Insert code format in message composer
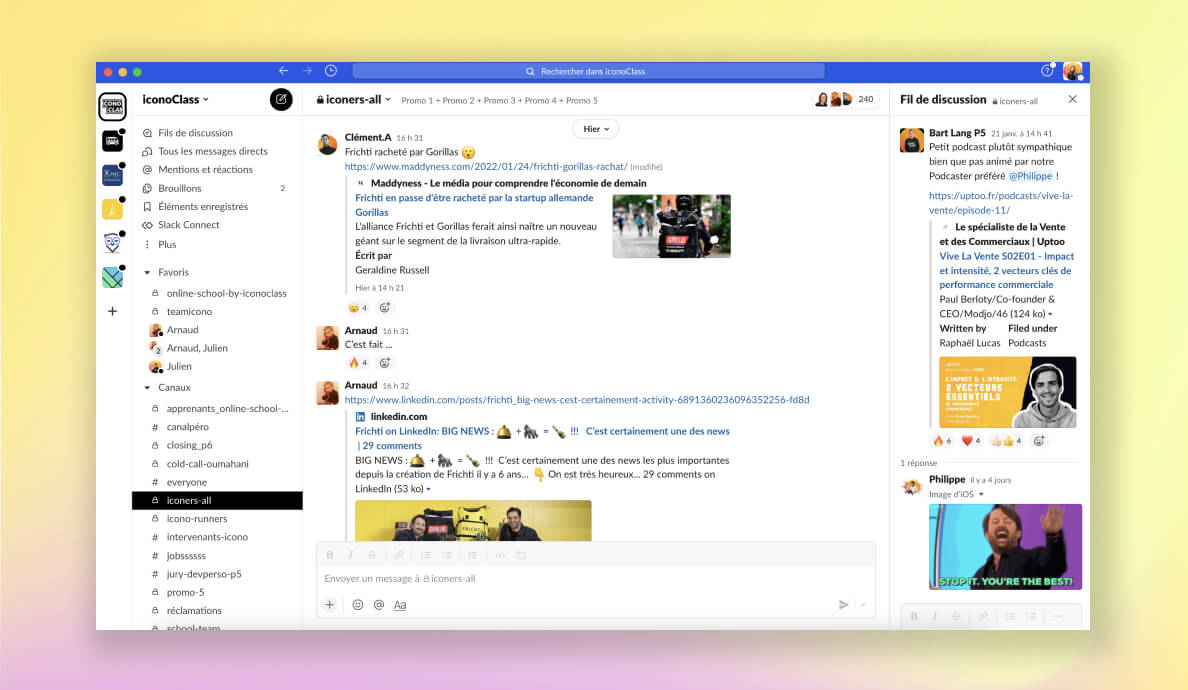The width and height of the screenshot is (1188, 690). click(x=500, y=555)
